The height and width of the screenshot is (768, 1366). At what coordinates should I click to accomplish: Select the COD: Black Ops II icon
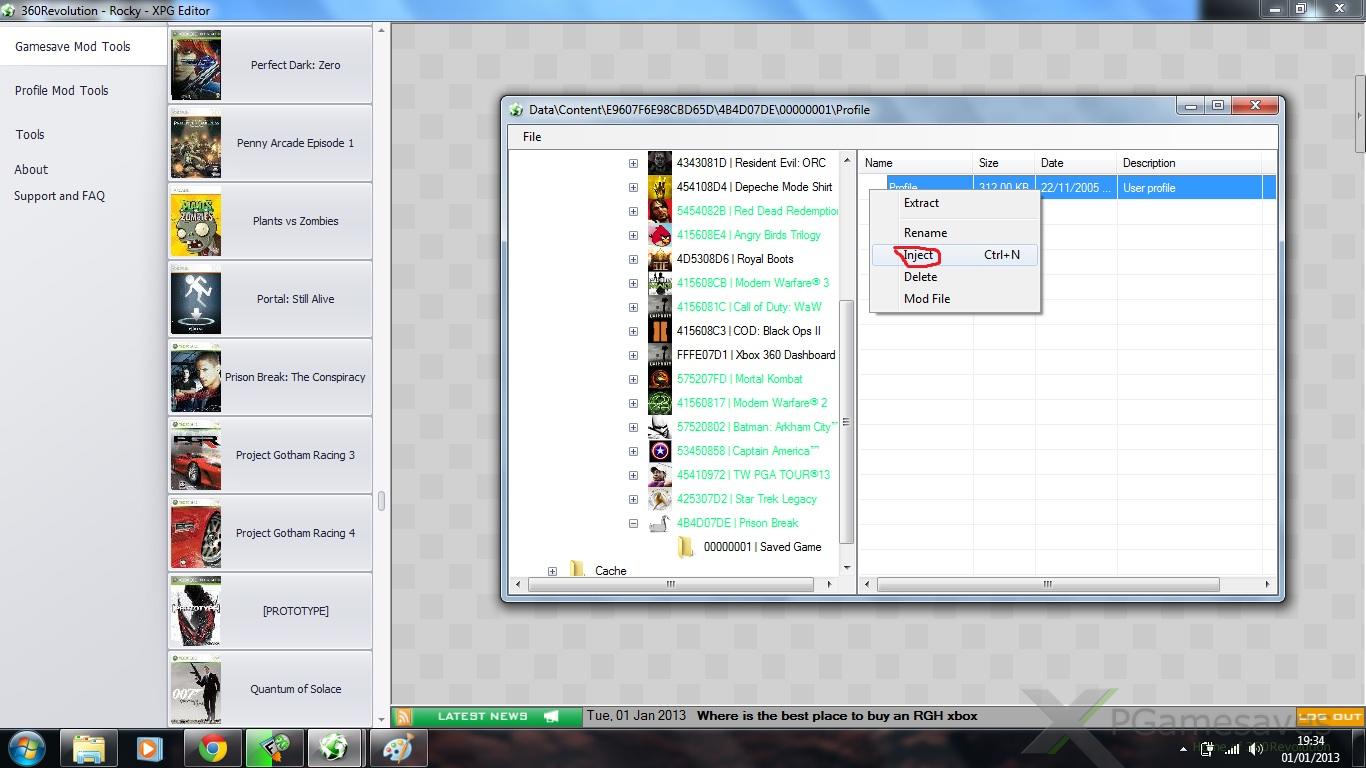tap(659, 331)
